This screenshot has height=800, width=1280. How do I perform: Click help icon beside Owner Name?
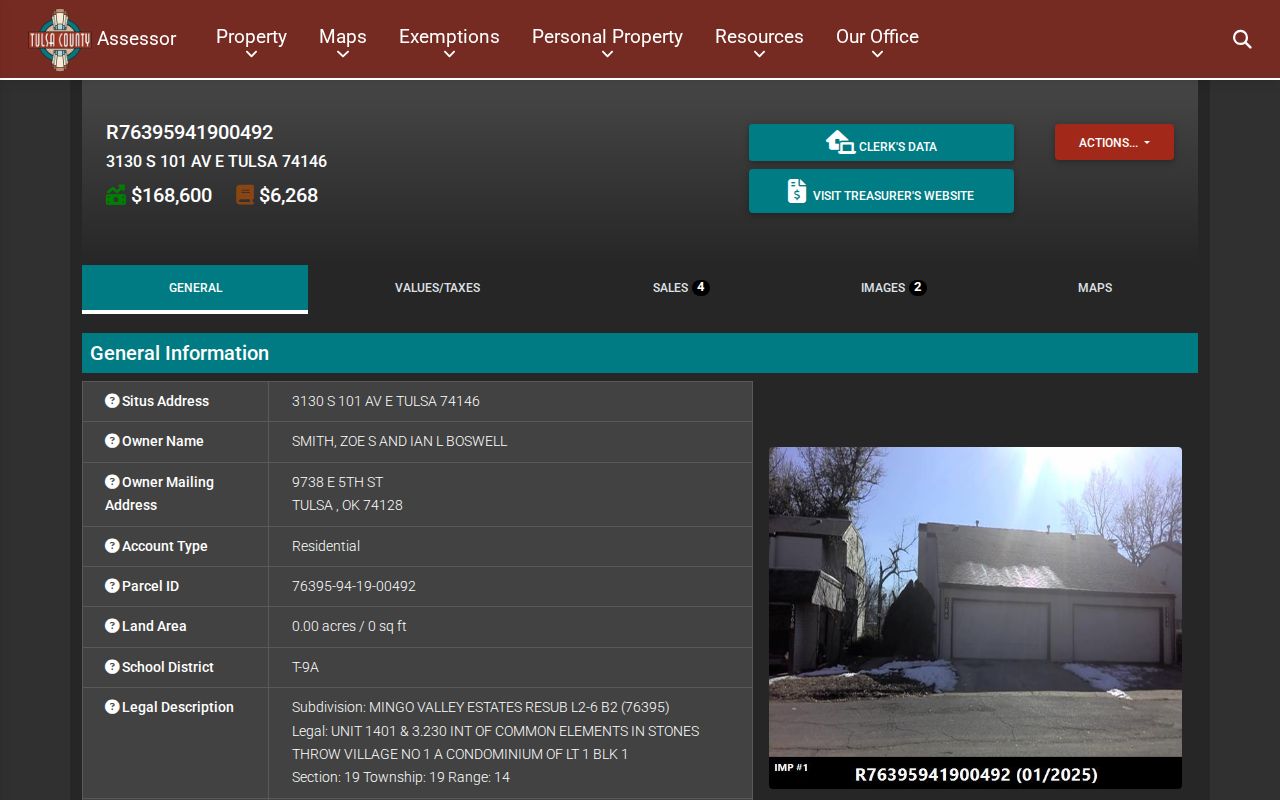112,441
